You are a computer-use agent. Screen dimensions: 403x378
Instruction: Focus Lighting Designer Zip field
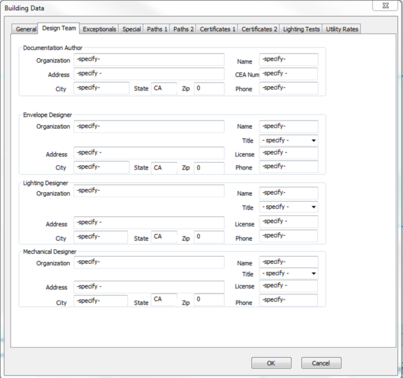[209, 237]
